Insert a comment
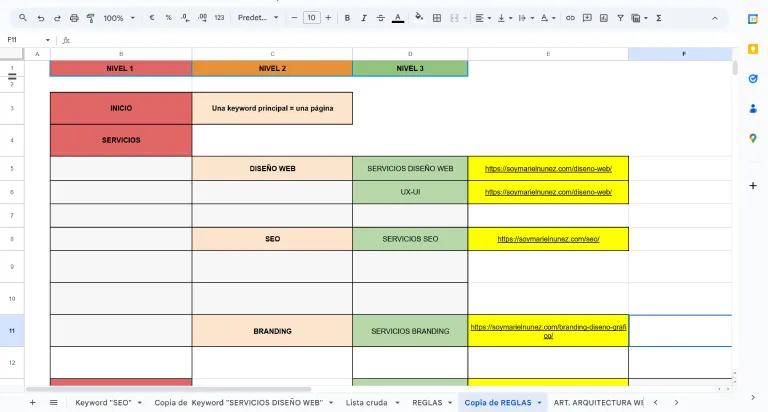768x412 pixels. (587, 18)
